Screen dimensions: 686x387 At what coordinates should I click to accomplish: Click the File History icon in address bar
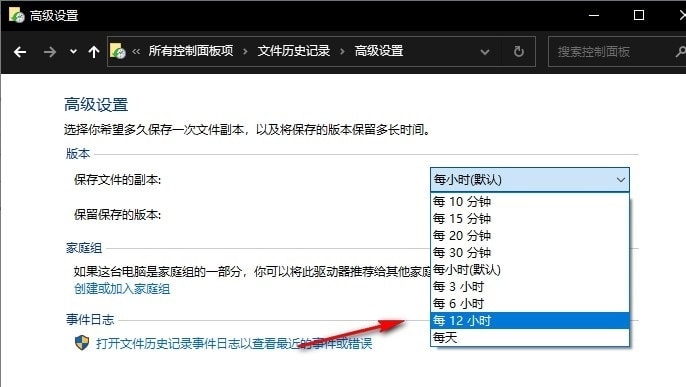pos(117,51)
